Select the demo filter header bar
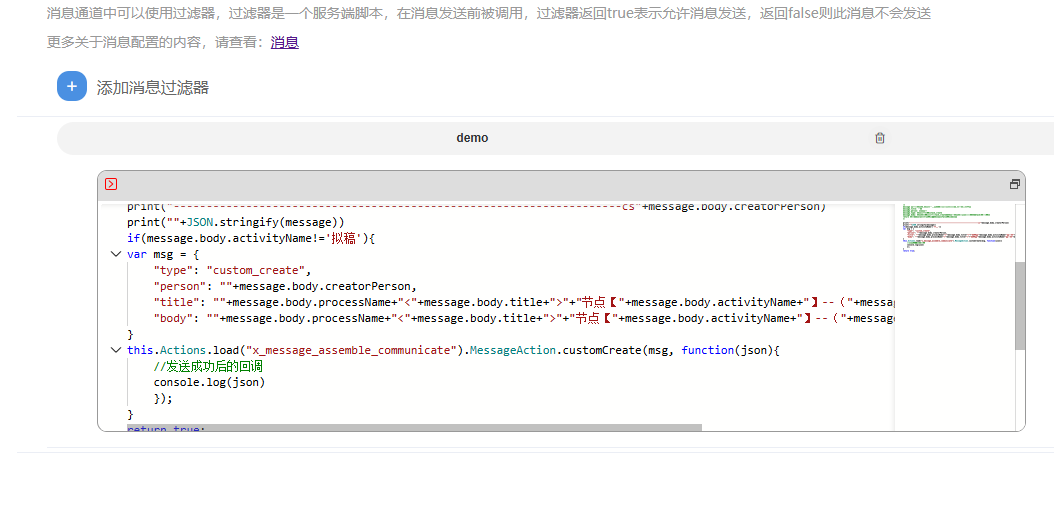The width and height of the screenshot is (1054, 526). 555,138
